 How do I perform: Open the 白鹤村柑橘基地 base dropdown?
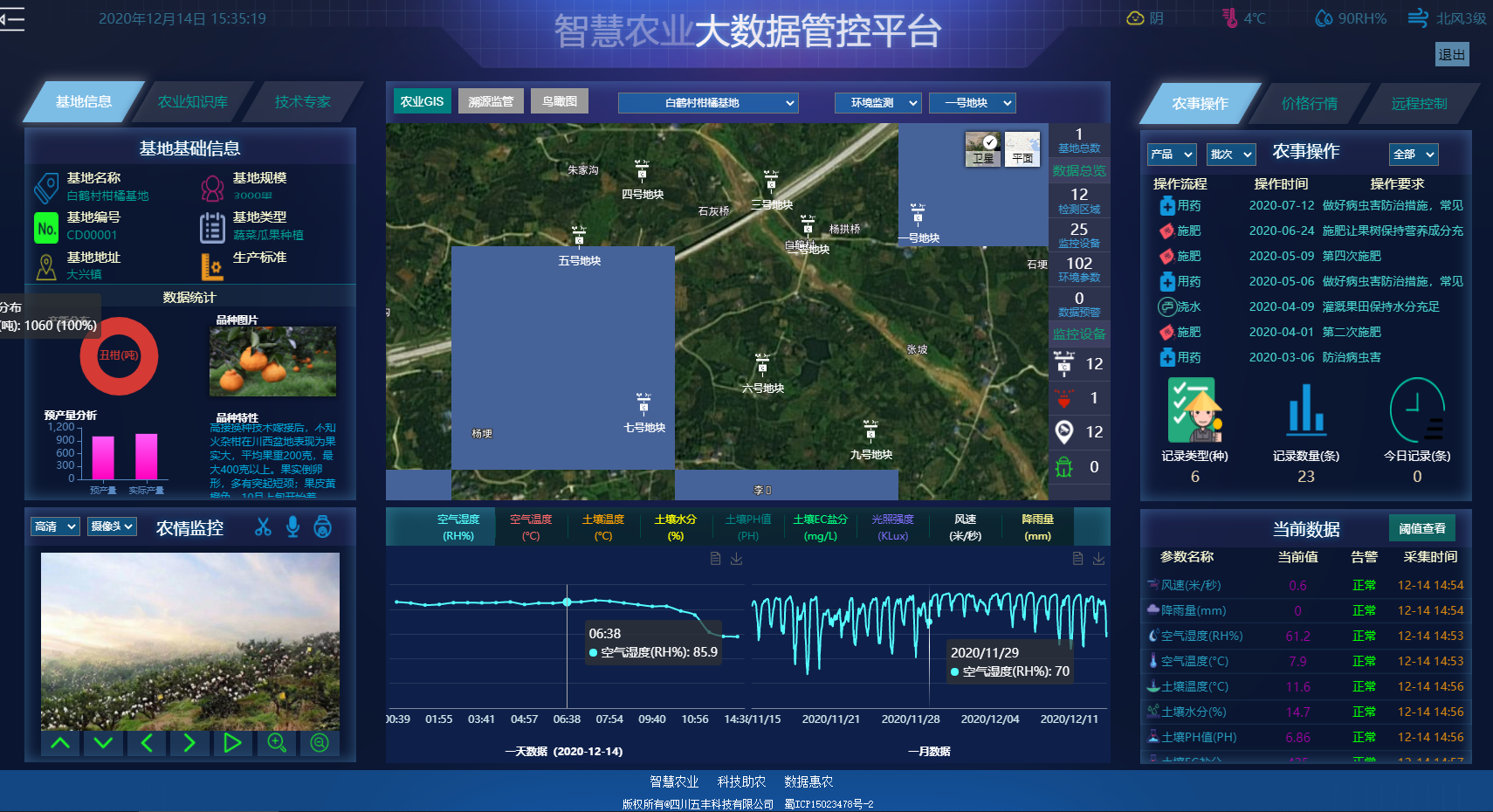point(708,103)
